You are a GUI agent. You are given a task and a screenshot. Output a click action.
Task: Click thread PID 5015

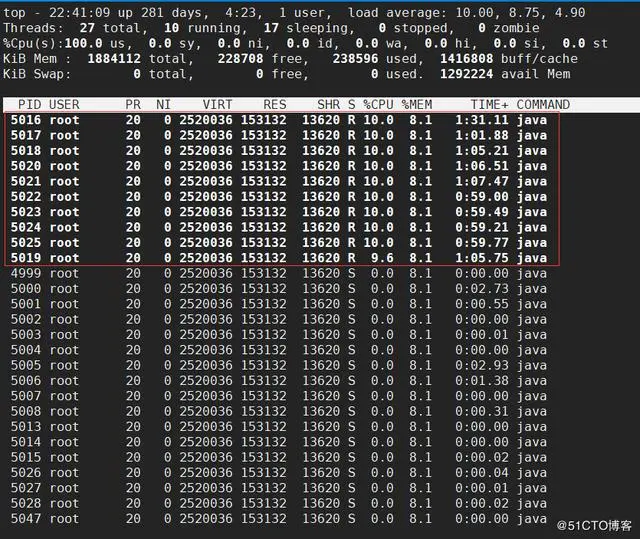(26, 457)
